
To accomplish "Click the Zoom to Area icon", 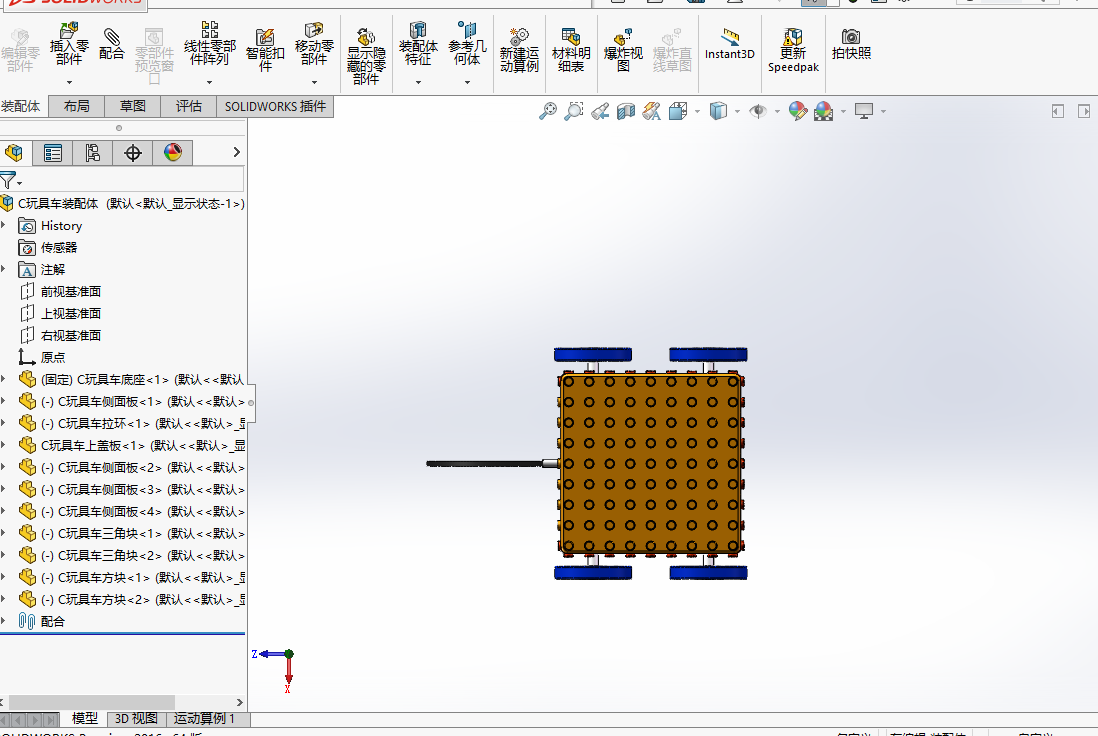I will coord(574,111).
